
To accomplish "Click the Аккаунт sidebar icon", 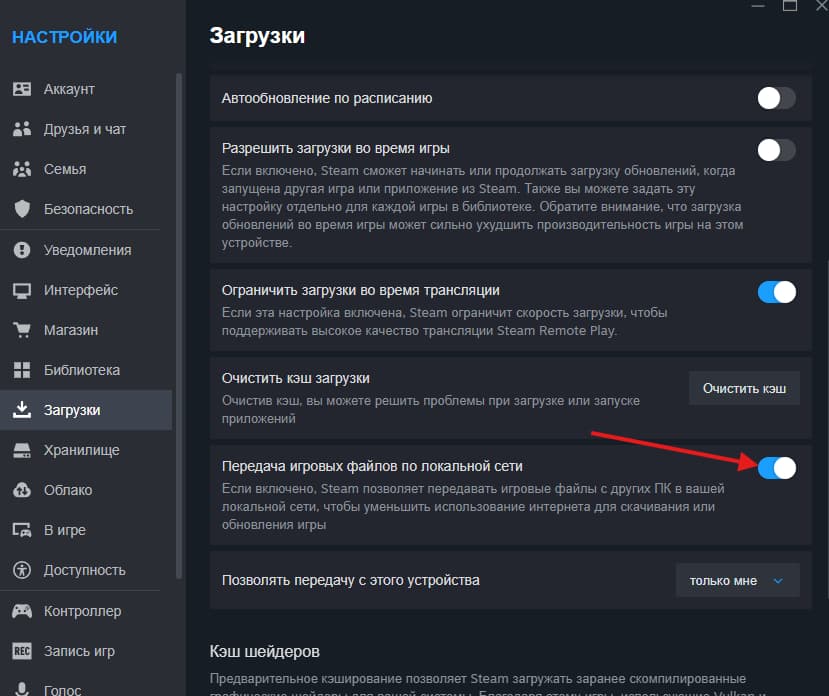I will [x=22, y=89].
